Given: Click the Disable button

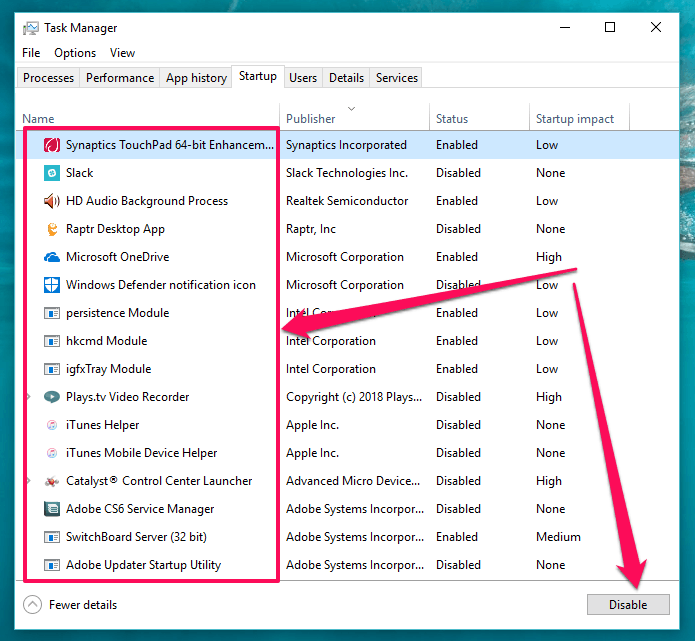Looking at the screenshot, I should (628, 605).
